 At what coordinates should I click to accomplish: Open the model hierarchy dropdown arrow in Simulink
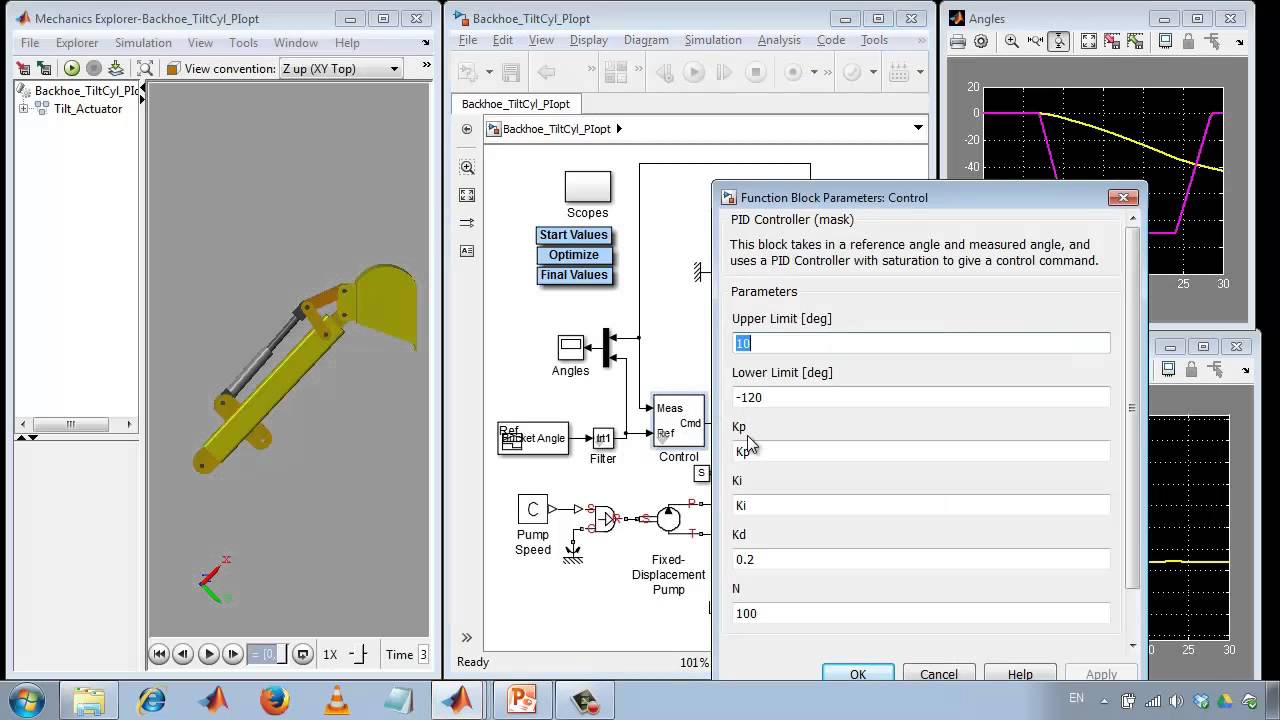point(918,128)
